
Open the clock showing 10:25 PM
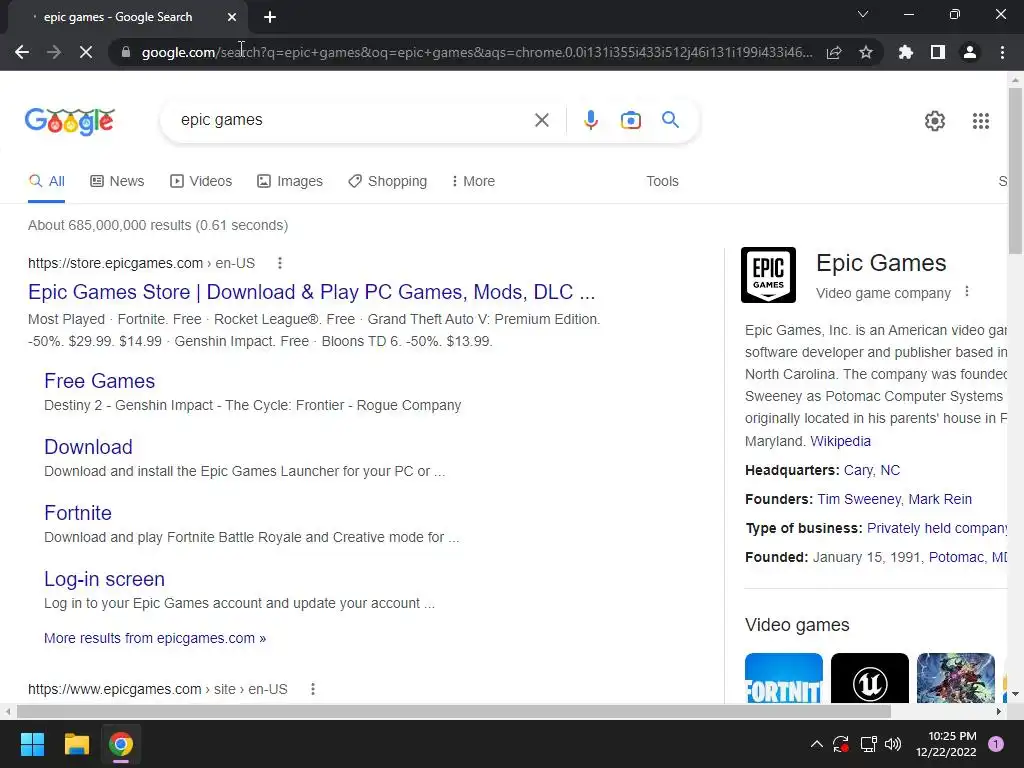point(946,744)
